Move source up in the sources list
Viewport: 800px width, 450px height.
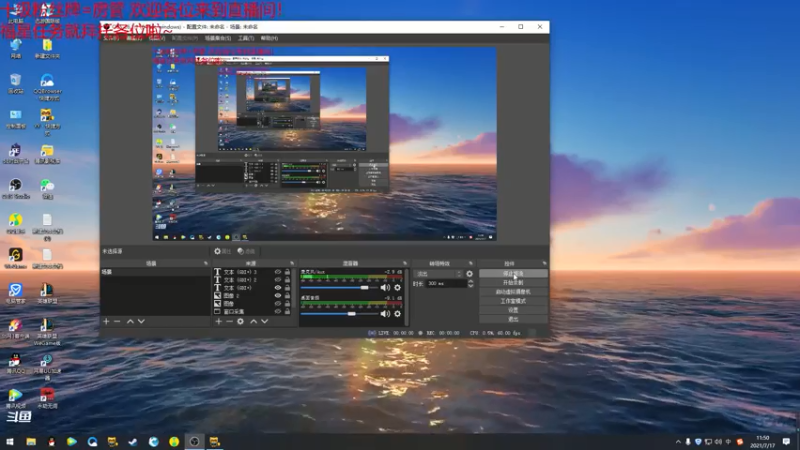pyautogui.click(x=254, y=321)
